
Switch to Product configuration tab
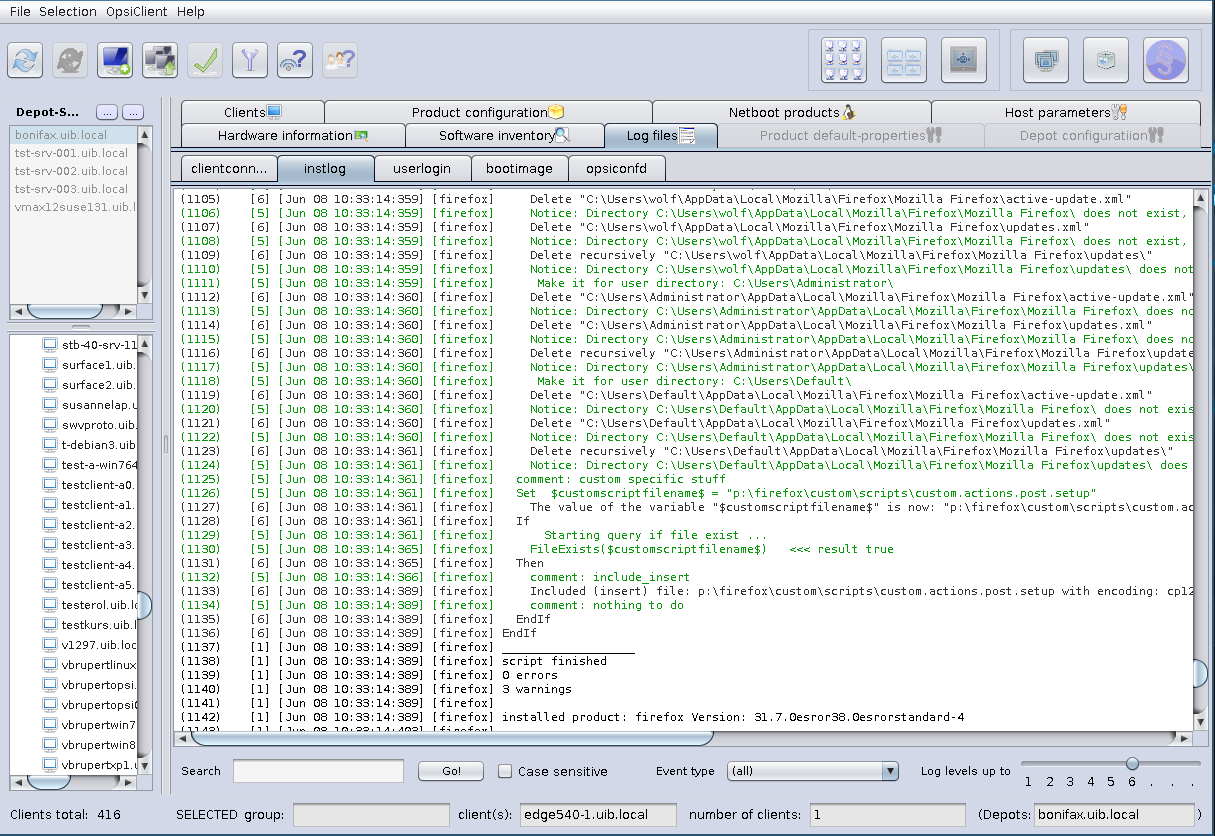pyautogui.click(x=488, y=112)
